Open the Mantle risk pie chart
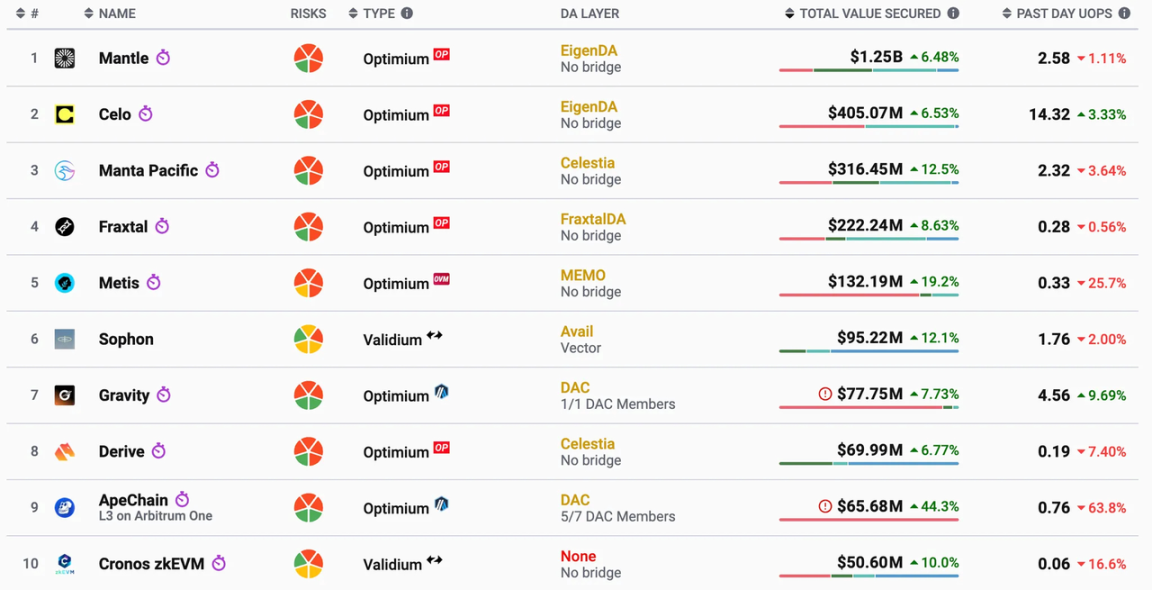This screenshot has height=590, width=1152. 308,58
